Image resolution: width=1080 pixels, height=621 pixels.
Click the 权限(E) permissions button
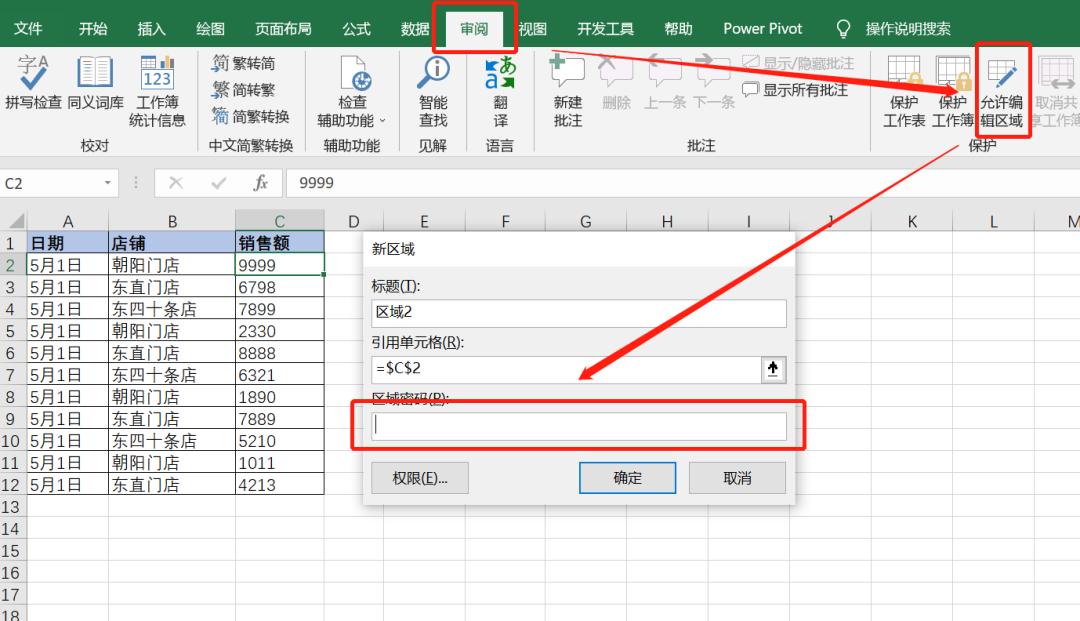pyautogui.click(x=419, y=477)
